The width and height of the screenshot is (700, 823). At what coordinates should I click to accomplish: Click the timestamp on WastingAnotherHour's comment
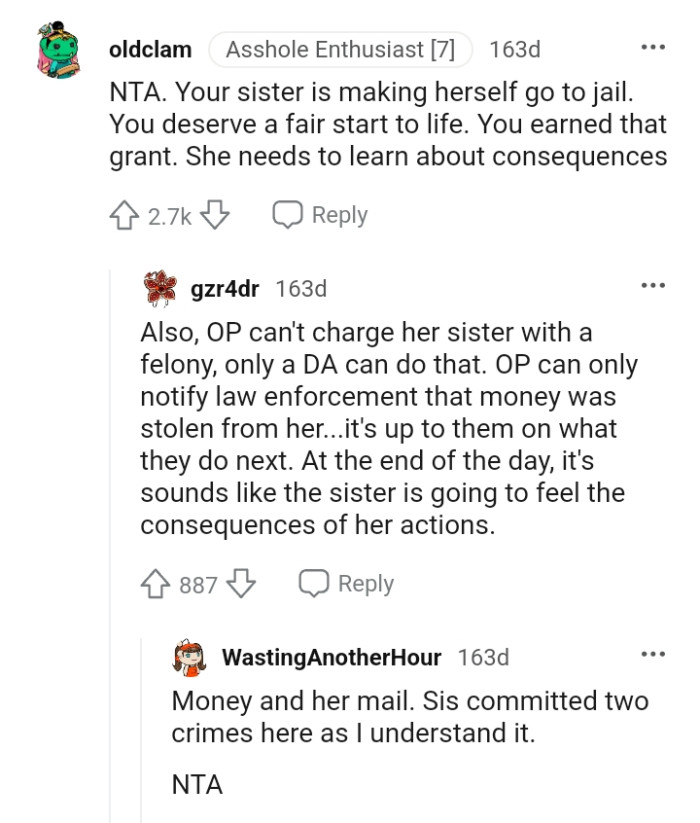pyautogui.click(x=485, y=658)
